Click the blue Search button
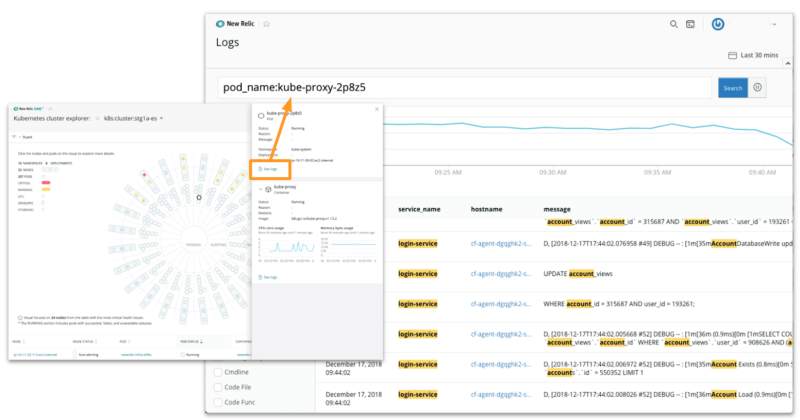This screenshot has width=800, height=420. pyautogui.click(x=733, y=88)
